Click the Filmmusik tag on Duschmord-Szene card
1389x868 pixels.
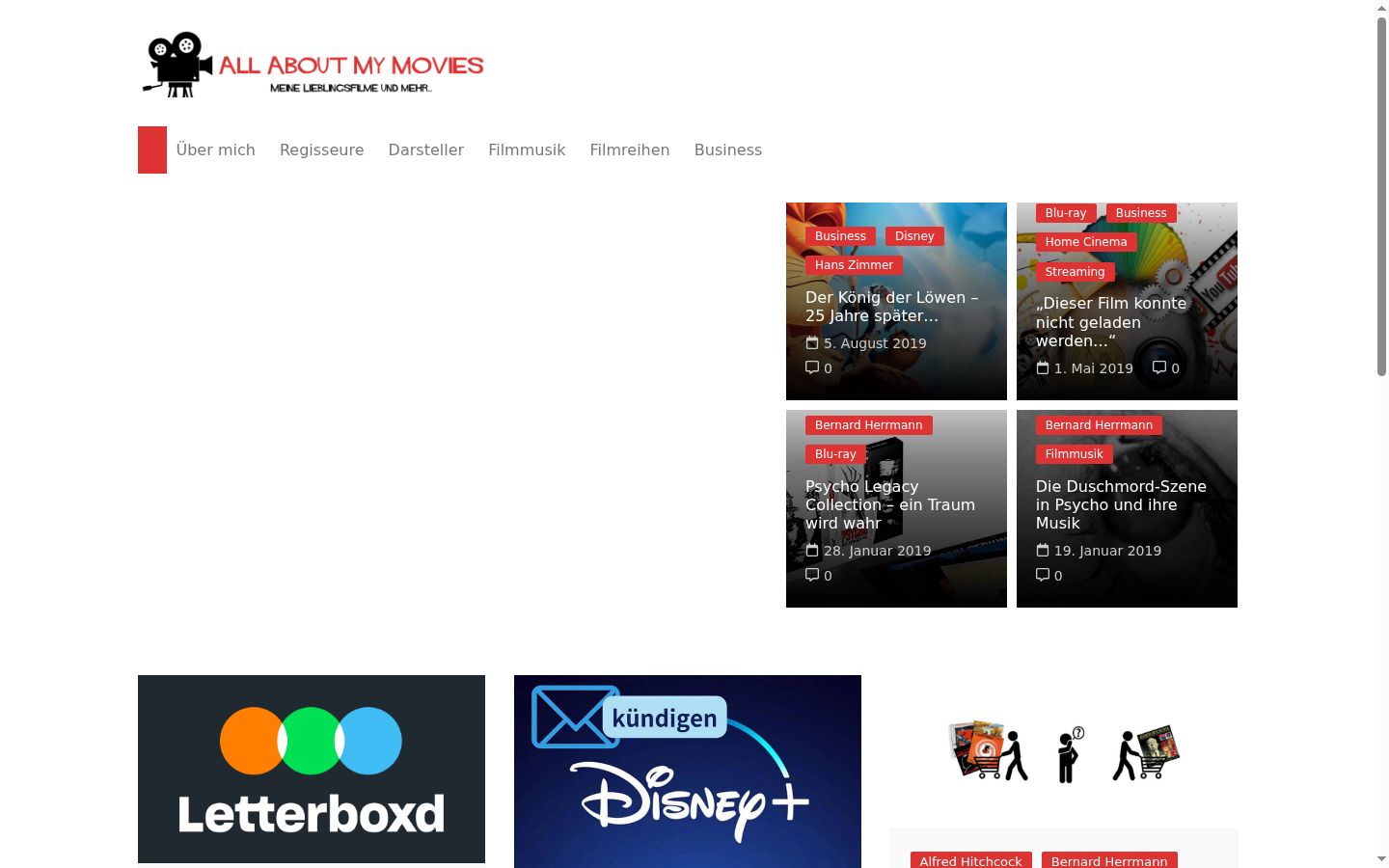(1075, 454)
